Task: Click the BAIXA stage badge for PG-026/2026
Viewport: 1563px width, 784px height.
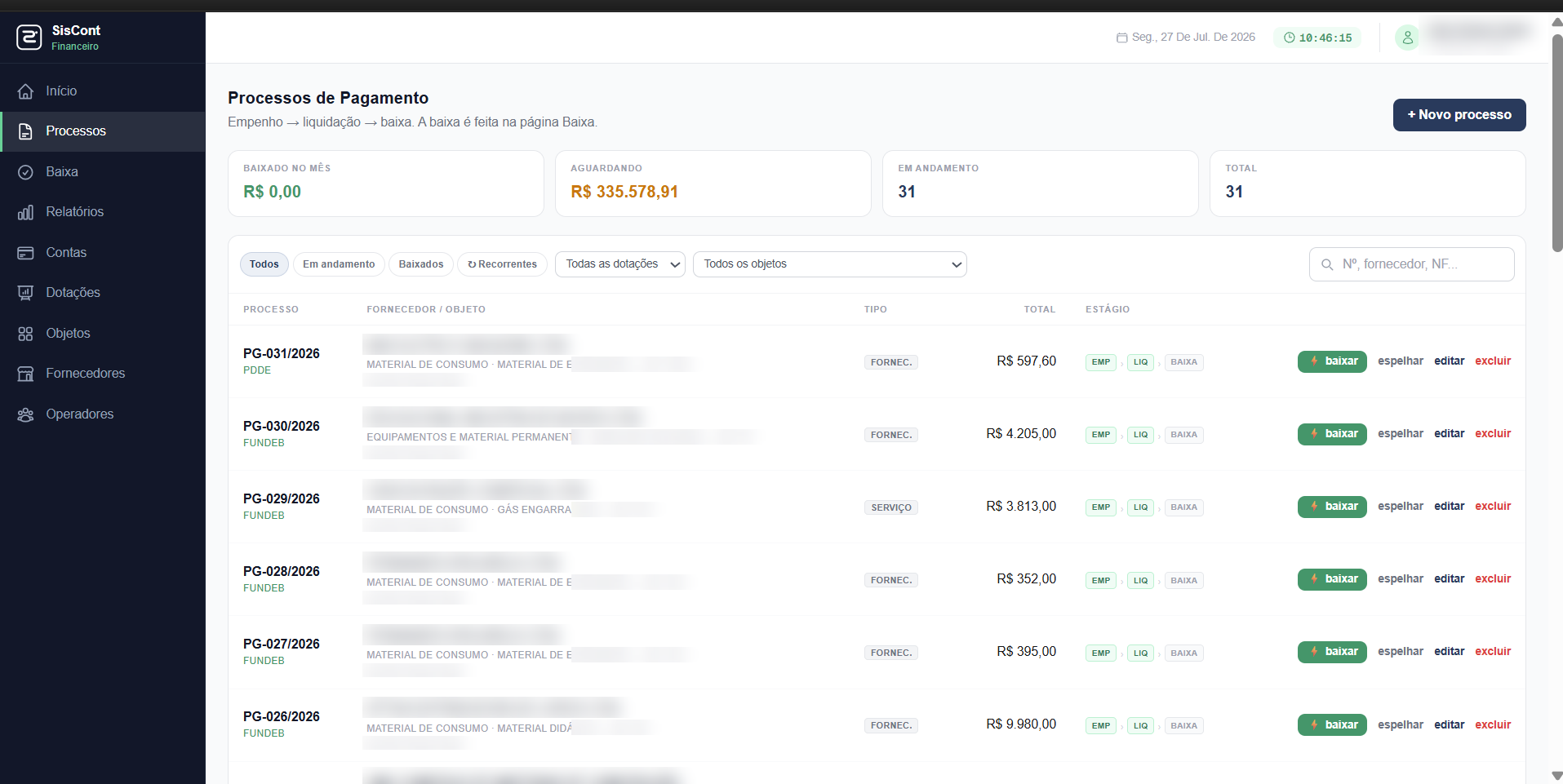Action: click(1183, 726)
